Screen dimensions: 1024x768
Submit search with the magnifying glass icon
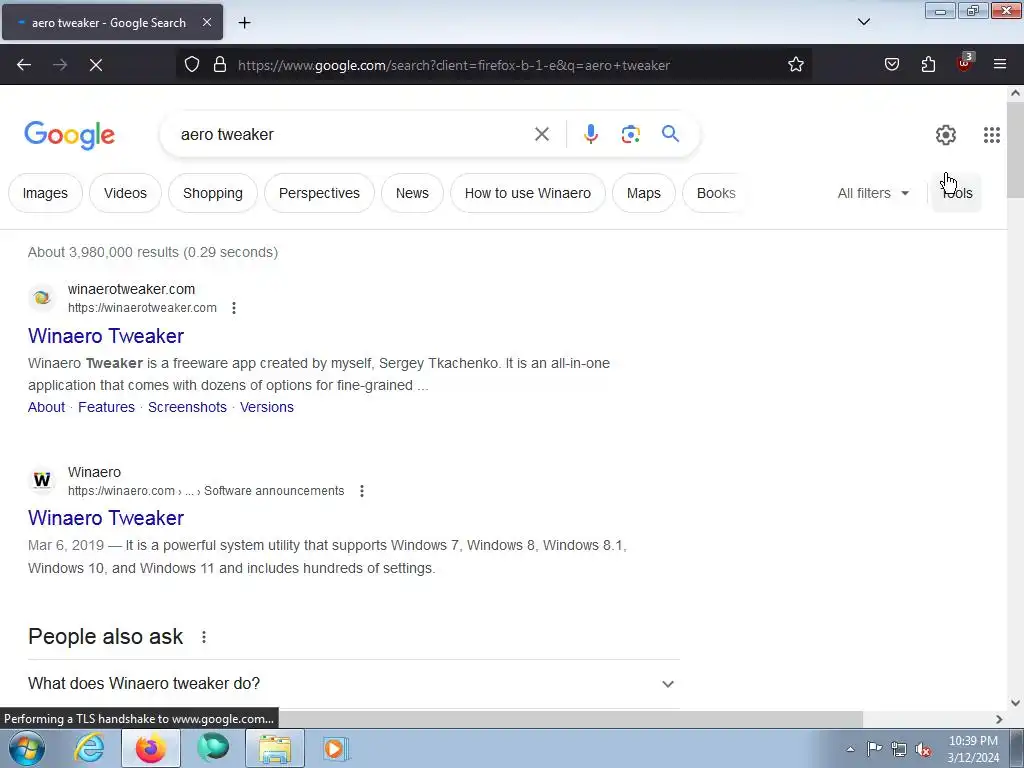[x=670, y=134]
